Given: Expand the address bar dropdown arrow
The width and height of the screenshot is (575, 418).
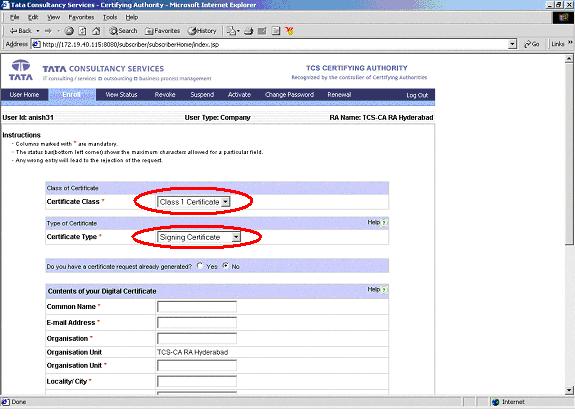Looking at the screenshot, I should click(x=512, y=44).
